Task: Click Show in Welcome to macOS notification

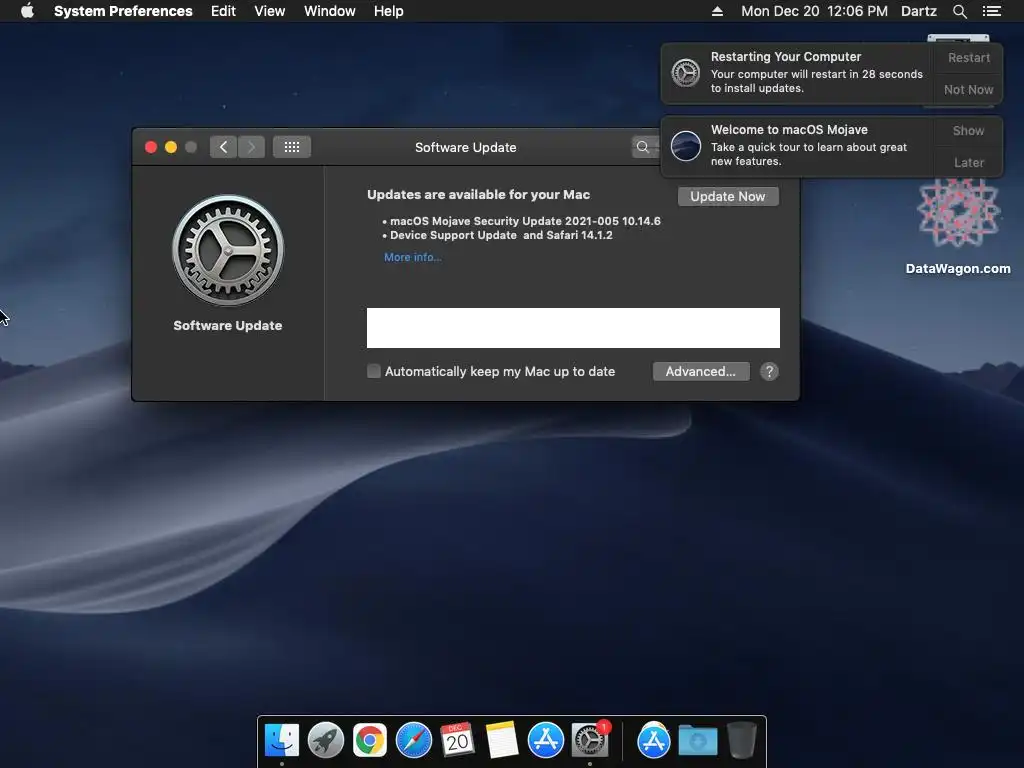Action: [x=968, y=131]
